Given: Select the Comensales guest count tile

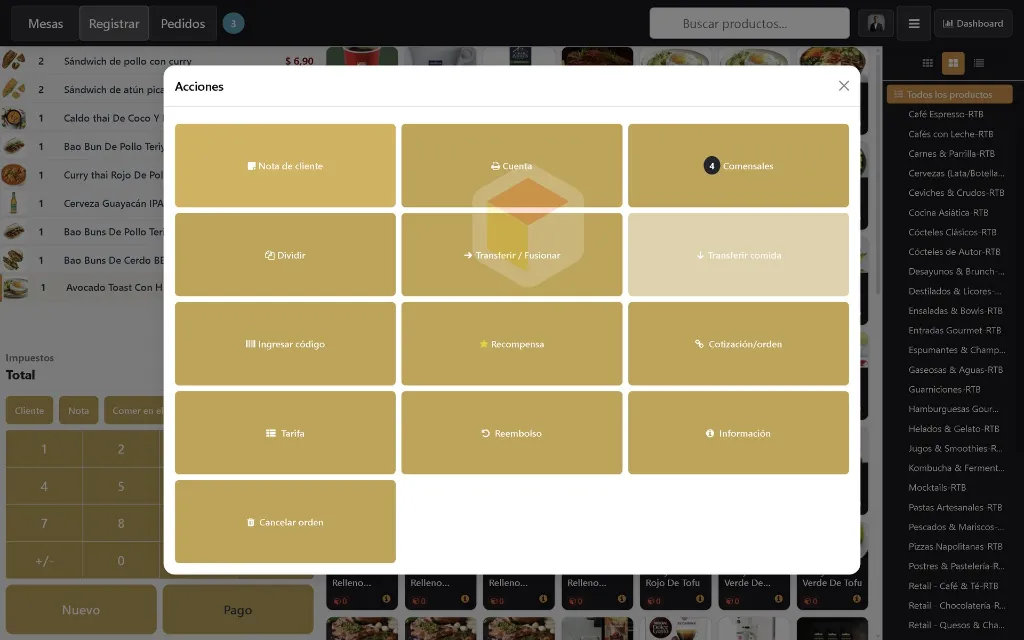Looking at the screenshot, I should pos(739,166).
